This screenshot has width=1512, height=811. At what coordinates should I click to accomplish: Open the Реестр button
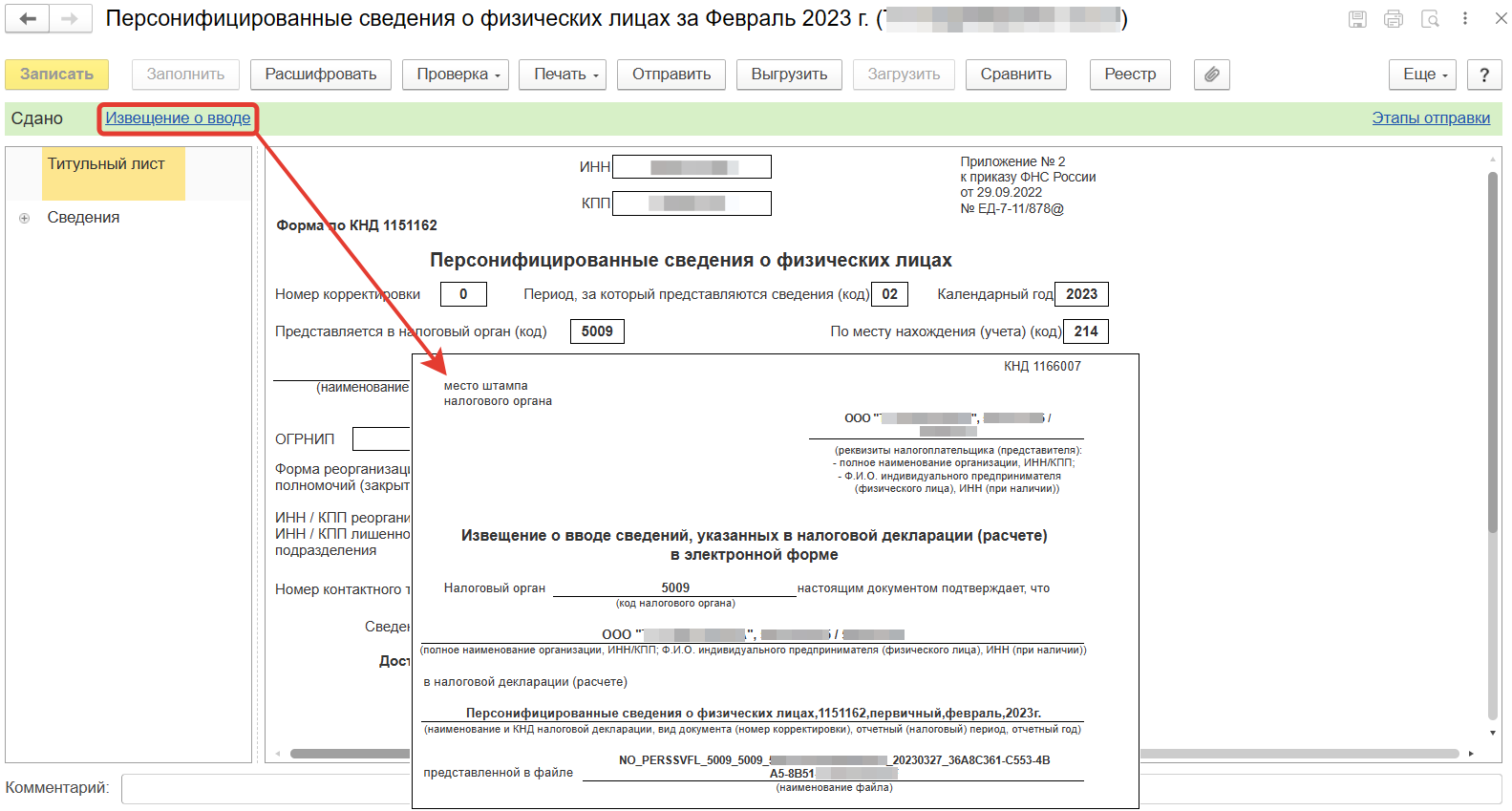(x=1130, y=75)
